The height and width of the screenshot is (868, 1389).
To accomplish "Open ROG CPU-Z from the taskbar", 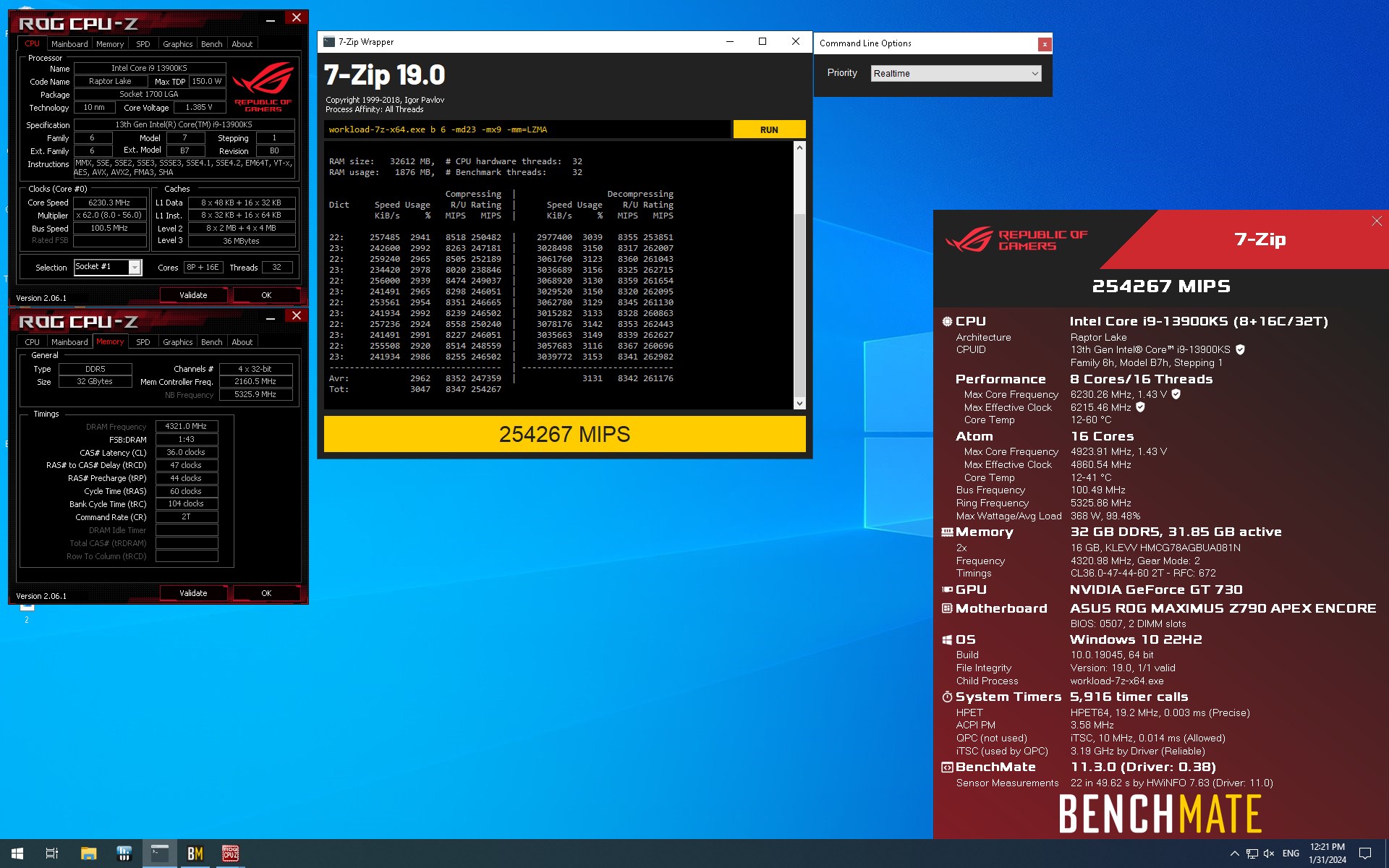I will [x=230, y=854].
